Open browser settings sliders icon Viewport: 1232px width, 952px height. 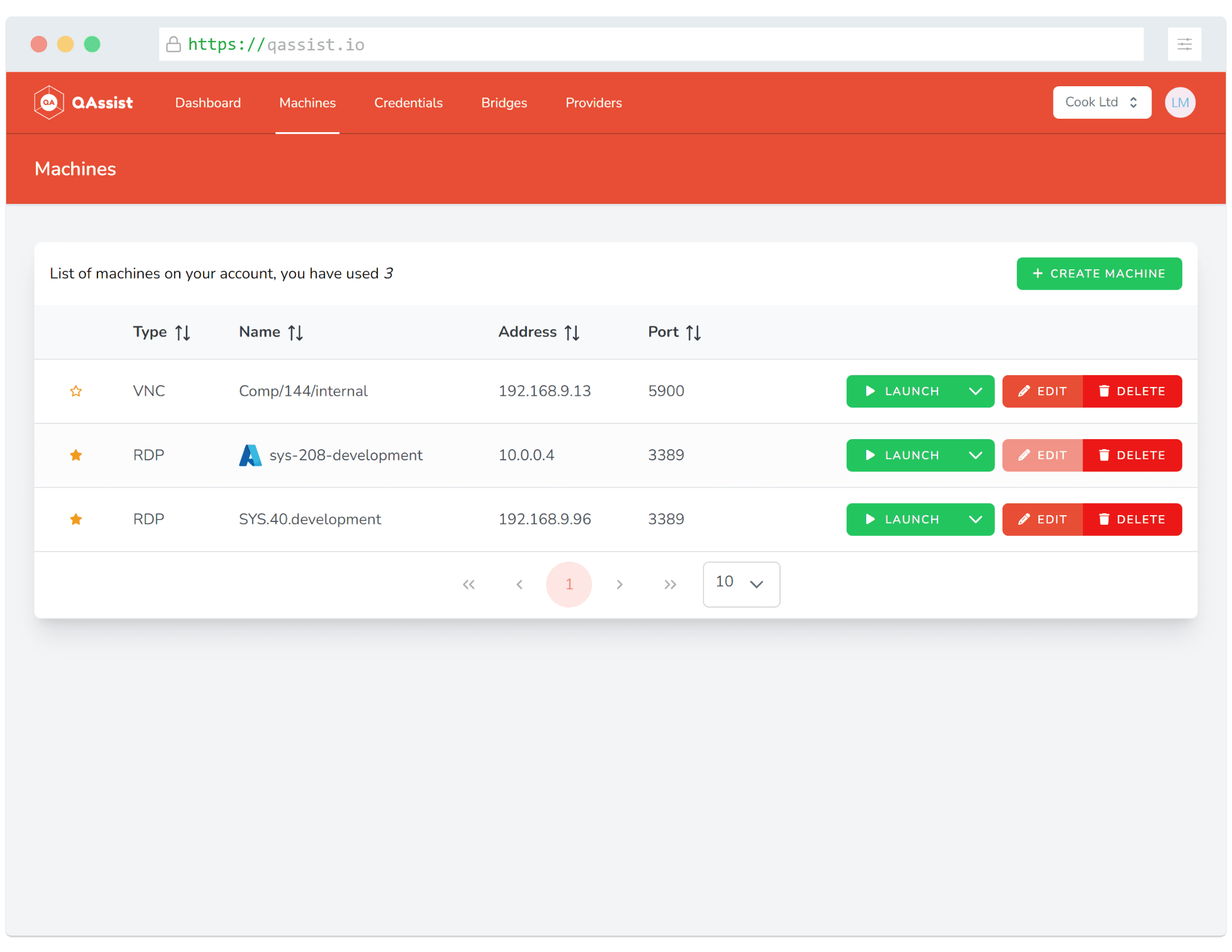click(1184, 45)
